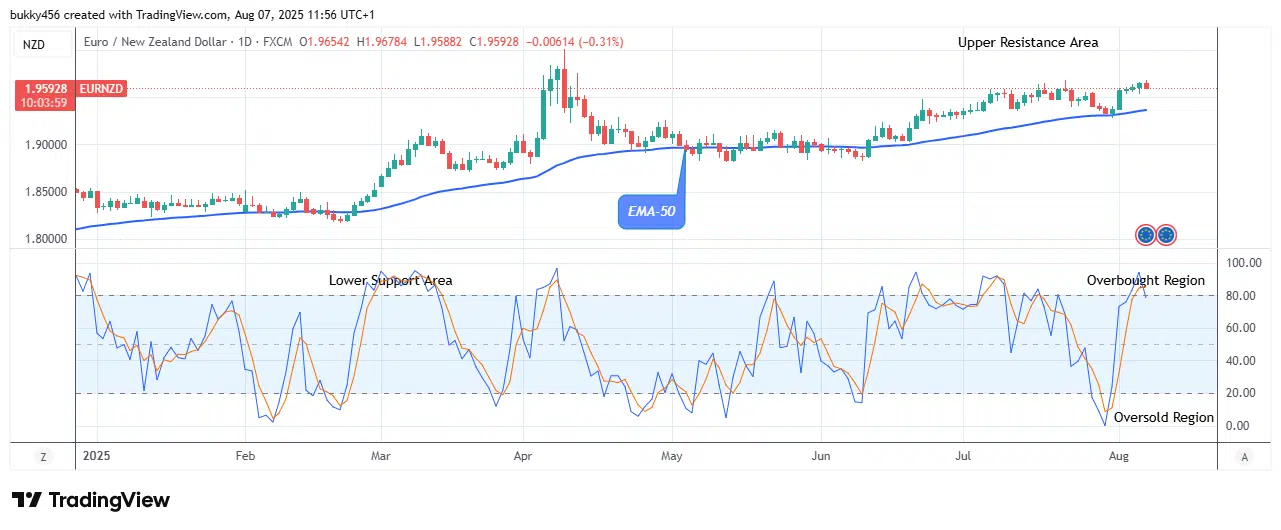This screenshot has height=530, width=1281.
Task: Click the 80.00 oscillator scale label
Action: click(1240, 295)
